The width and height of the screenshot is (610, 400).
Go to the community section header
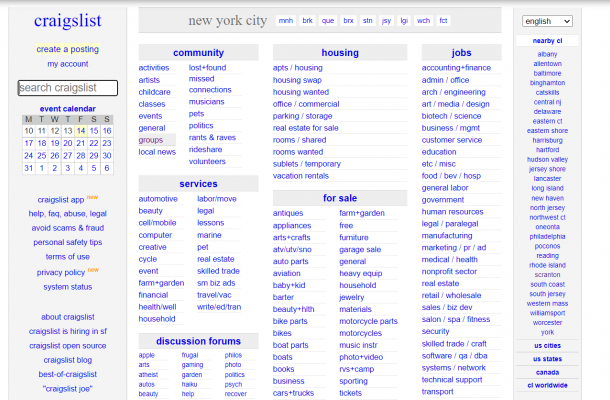pos(198,52)
